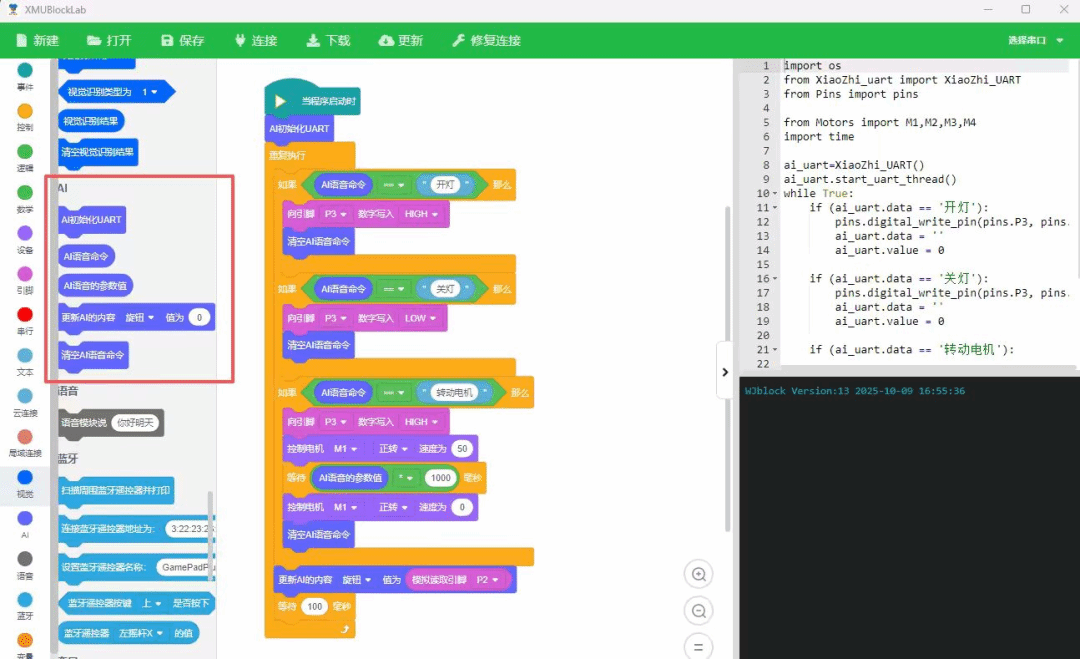Select the 蓝牙 block category
Image resolution: width=1080 pixels, height=659 pixels.
[x=25, y=600]
